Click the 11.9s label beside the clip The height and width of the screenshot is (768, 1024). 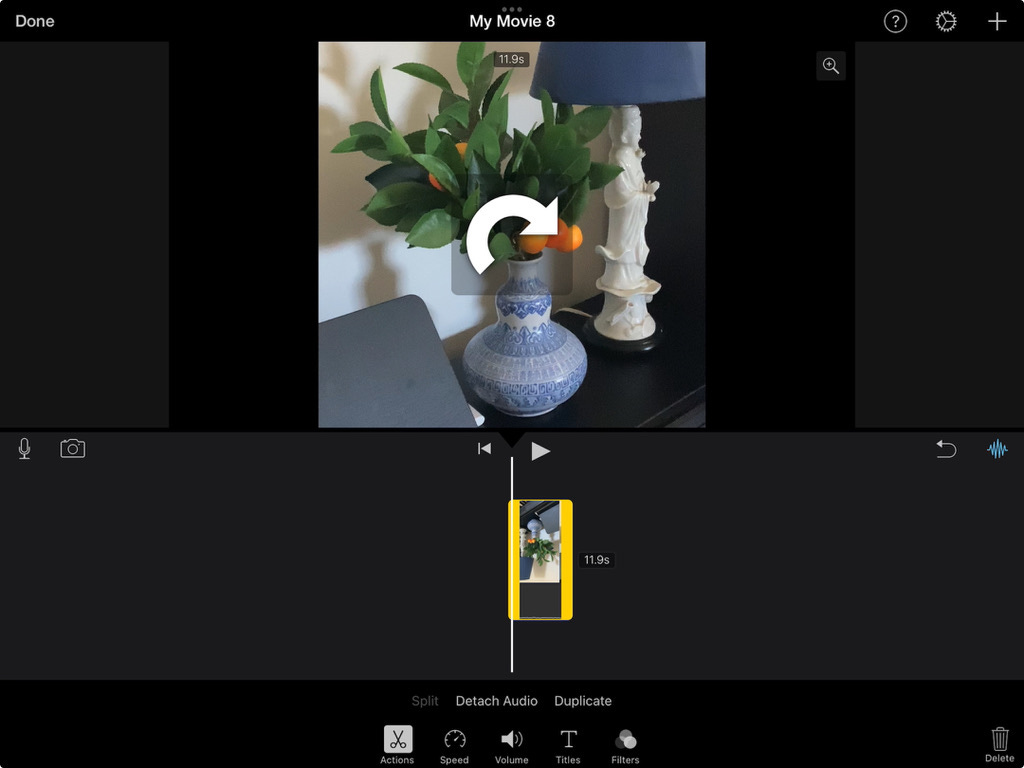coord(596,560)
